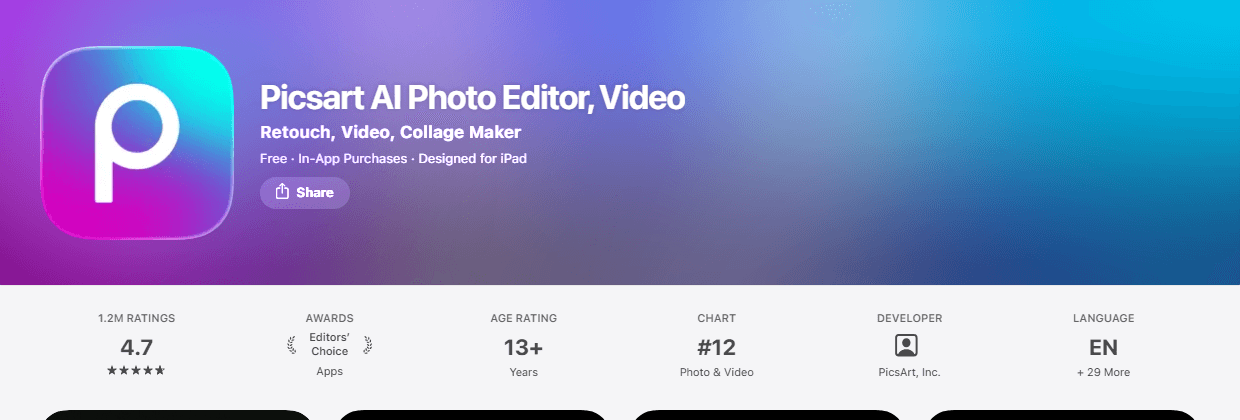Click the Picsart app icon

(137, 143)
